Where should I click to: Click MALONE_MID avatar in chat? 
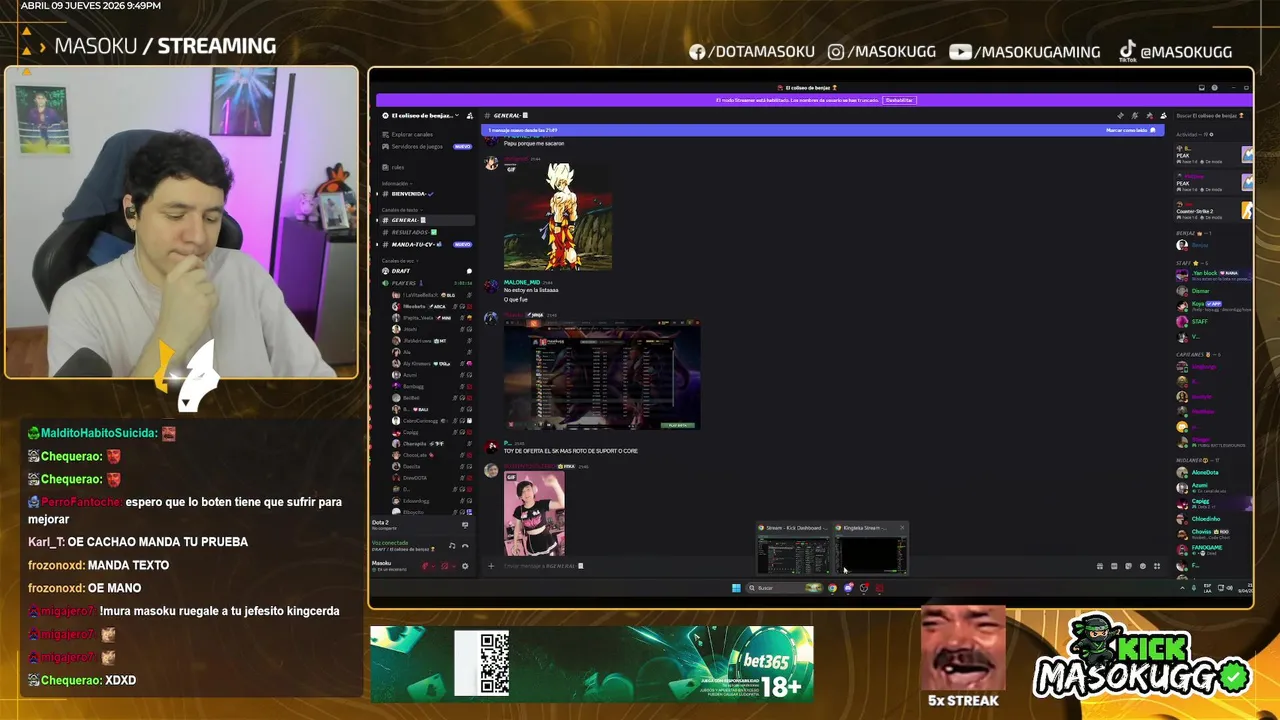click(491, 286)
